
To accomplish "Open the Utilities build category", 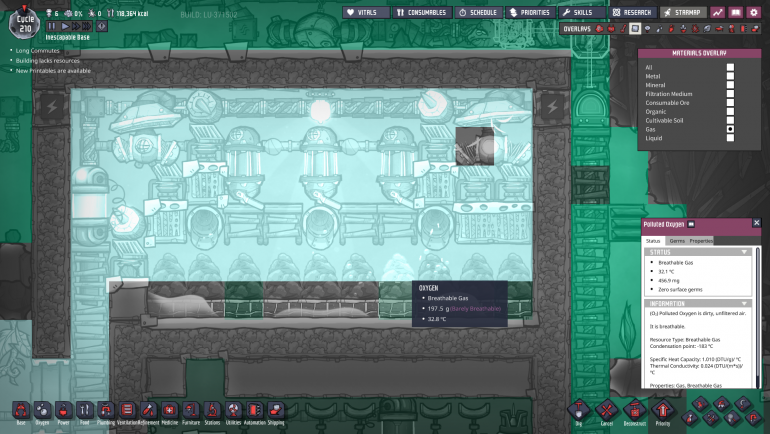I will click(x=233, y=410).
